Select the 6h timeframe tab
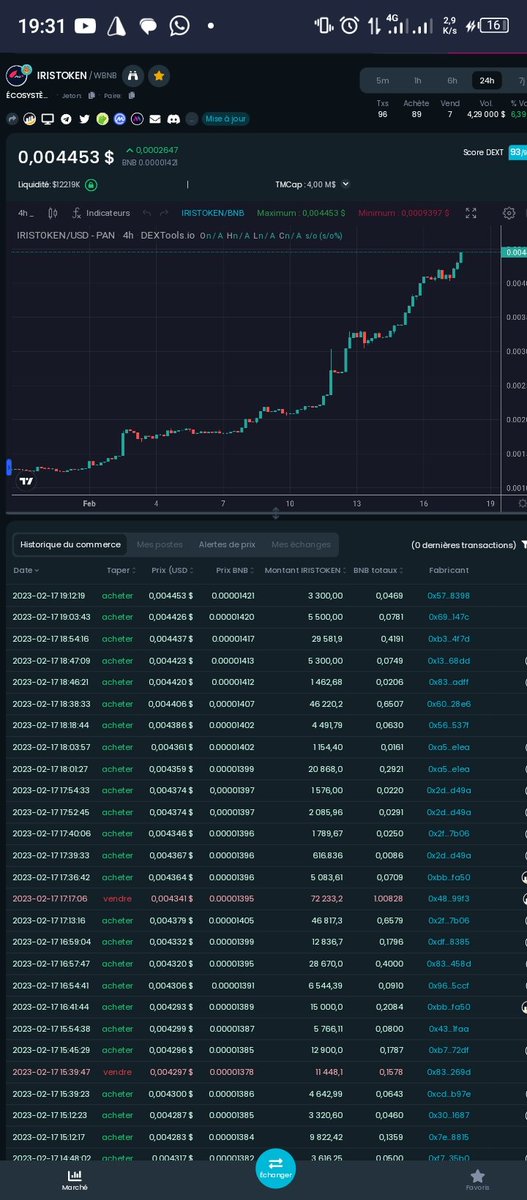Viewport: 527px width, 1200px height. (x=452, y=80)
